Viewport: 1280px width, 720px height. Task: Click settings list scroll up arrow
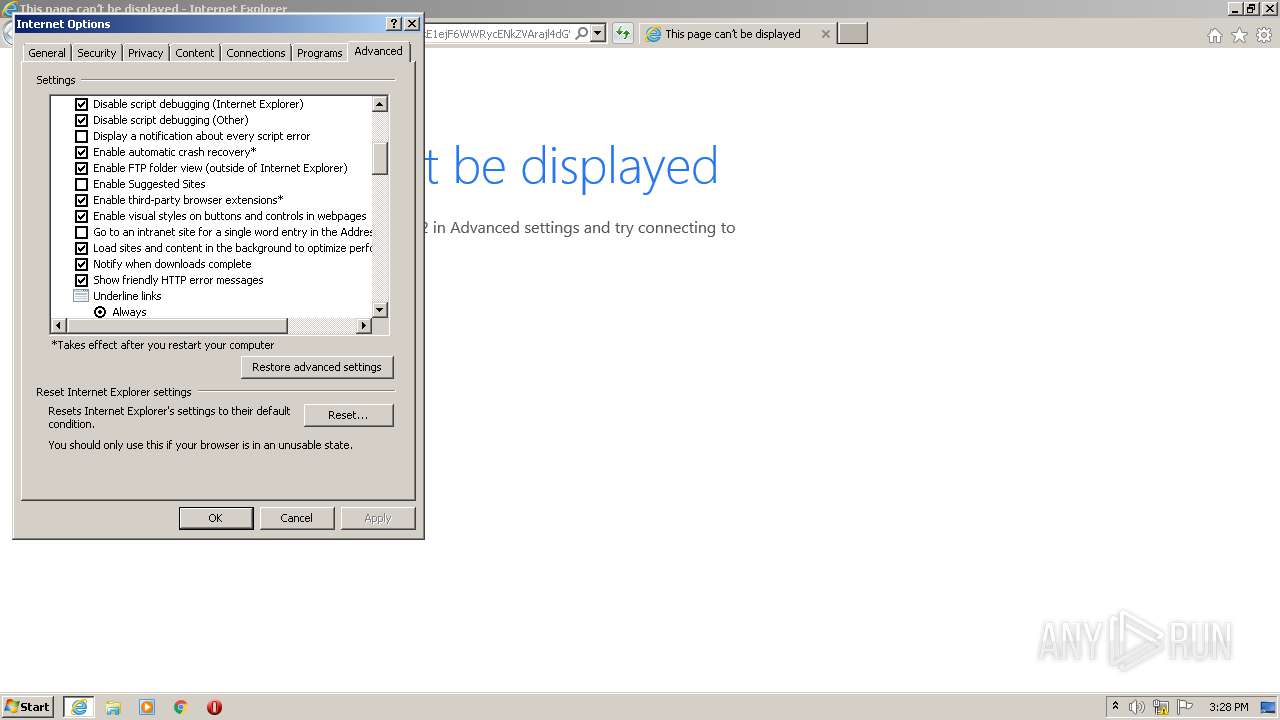pos(380,104)
